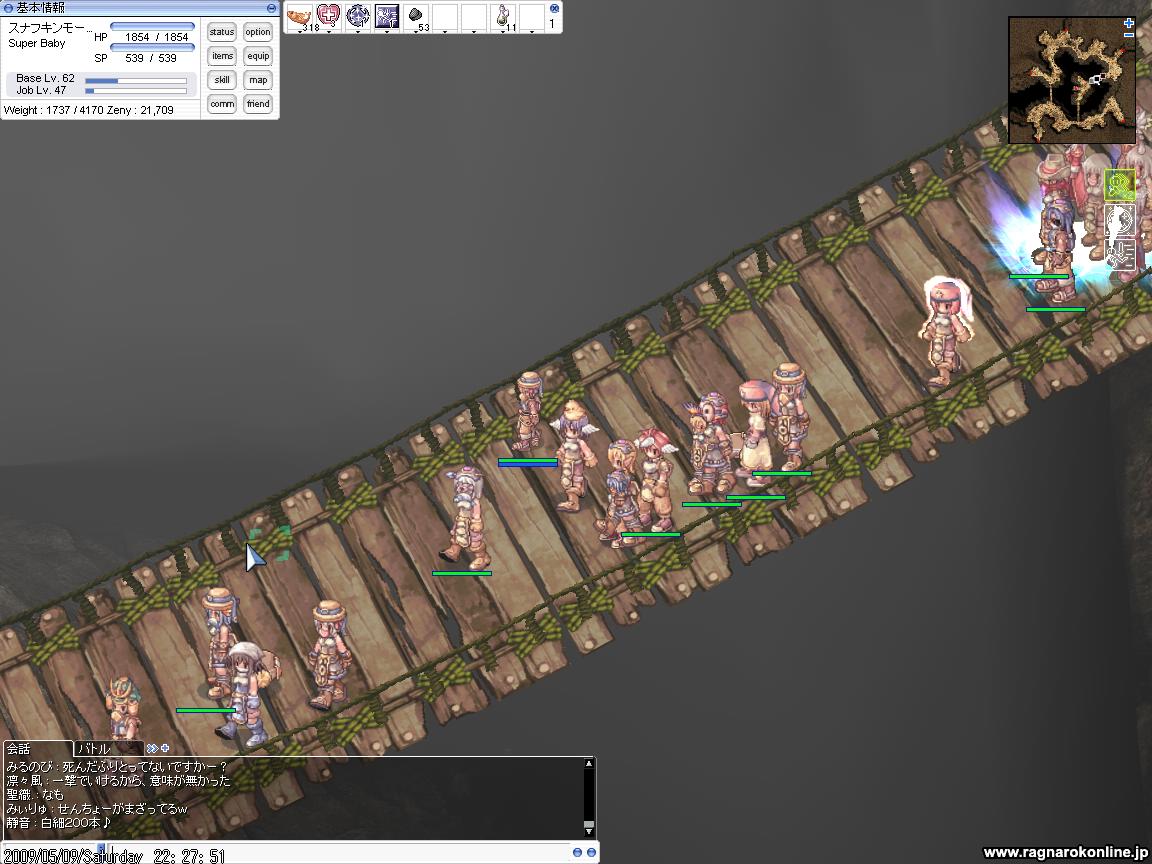
Task: Click the chat line from 静音
Action: pos(59,823)
